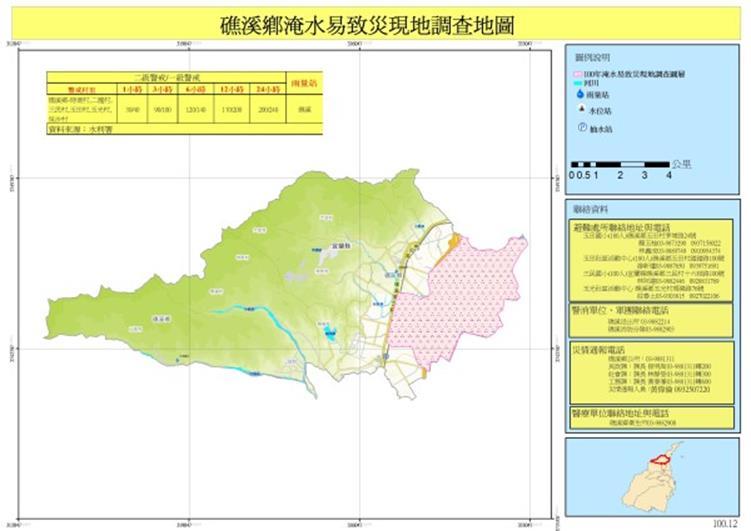Select the 24小時 column header

267,90
